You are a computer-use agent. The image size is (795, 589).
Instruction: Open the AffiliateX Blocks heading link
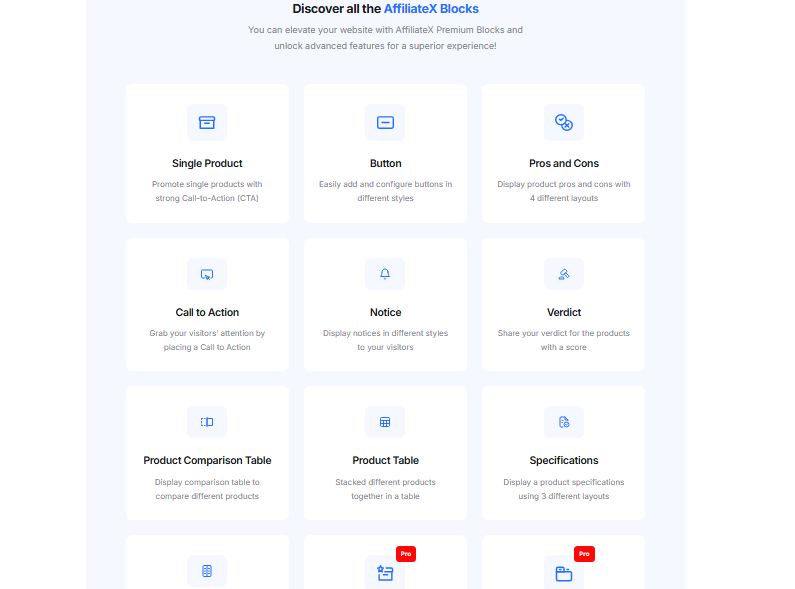click(431, 9)
